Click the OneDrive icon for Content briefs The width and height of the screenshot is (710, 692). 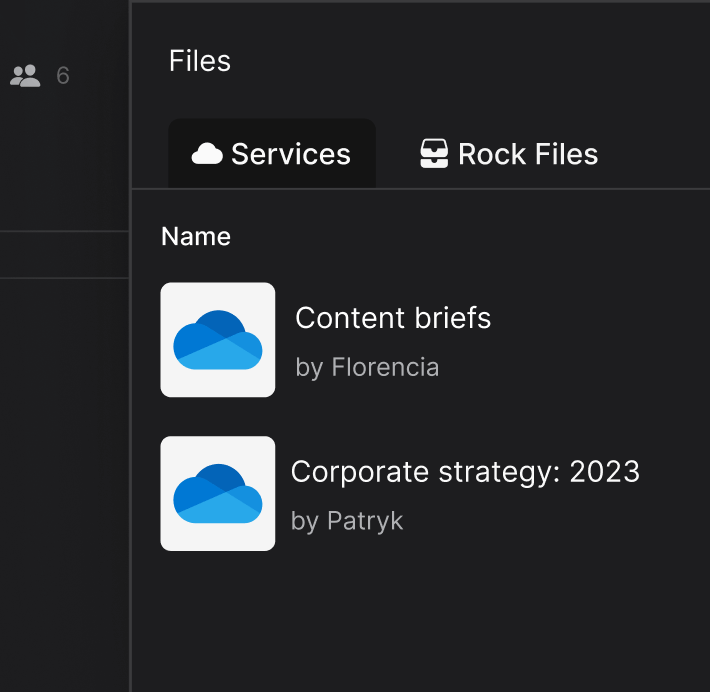(x=218, y=340)
